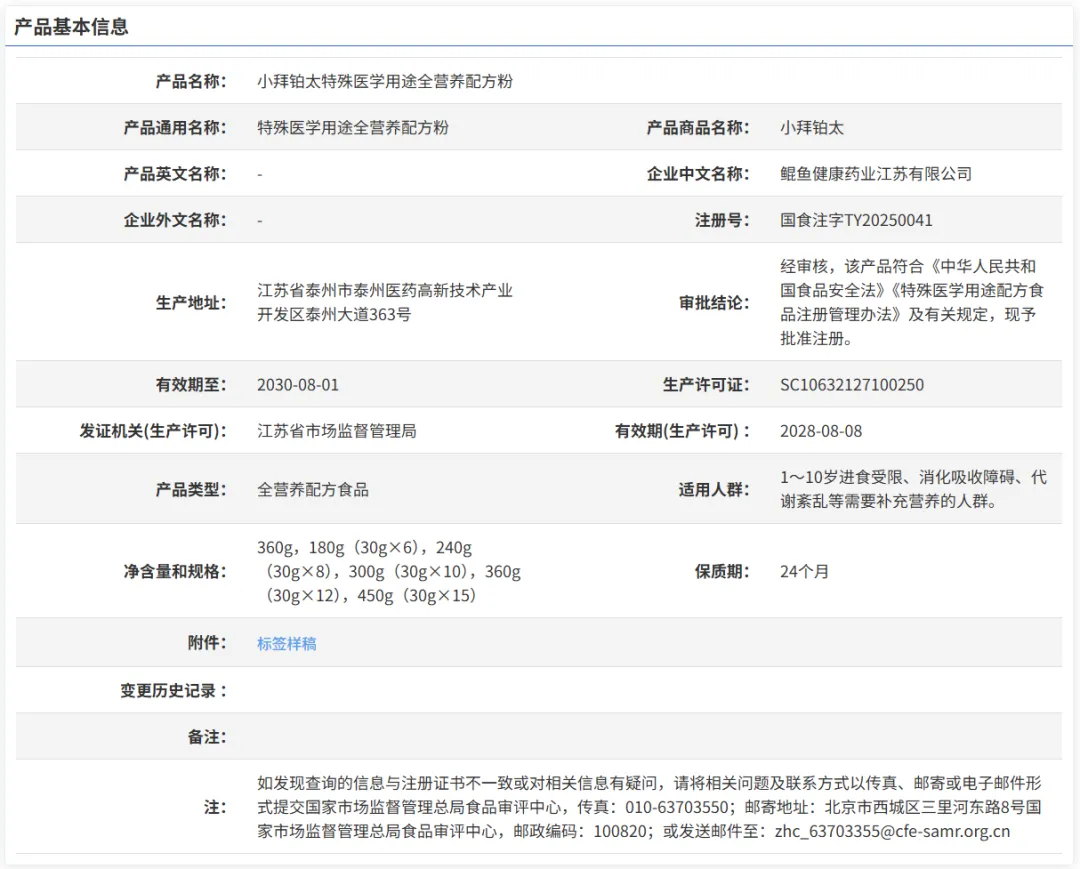This screenshot has height=869, width=1080.
Task: Click production license number SC10632127100250
Action: 851,385
